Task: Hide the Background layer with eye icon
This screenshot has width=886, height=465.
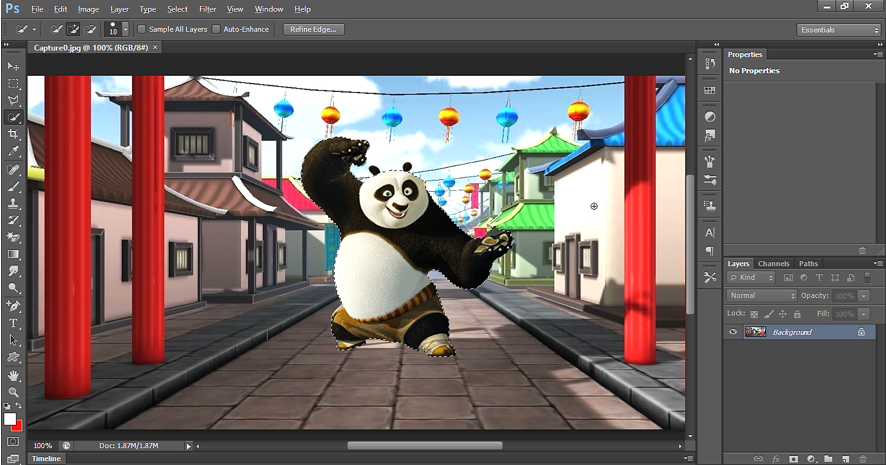Action: click(733, 332)
